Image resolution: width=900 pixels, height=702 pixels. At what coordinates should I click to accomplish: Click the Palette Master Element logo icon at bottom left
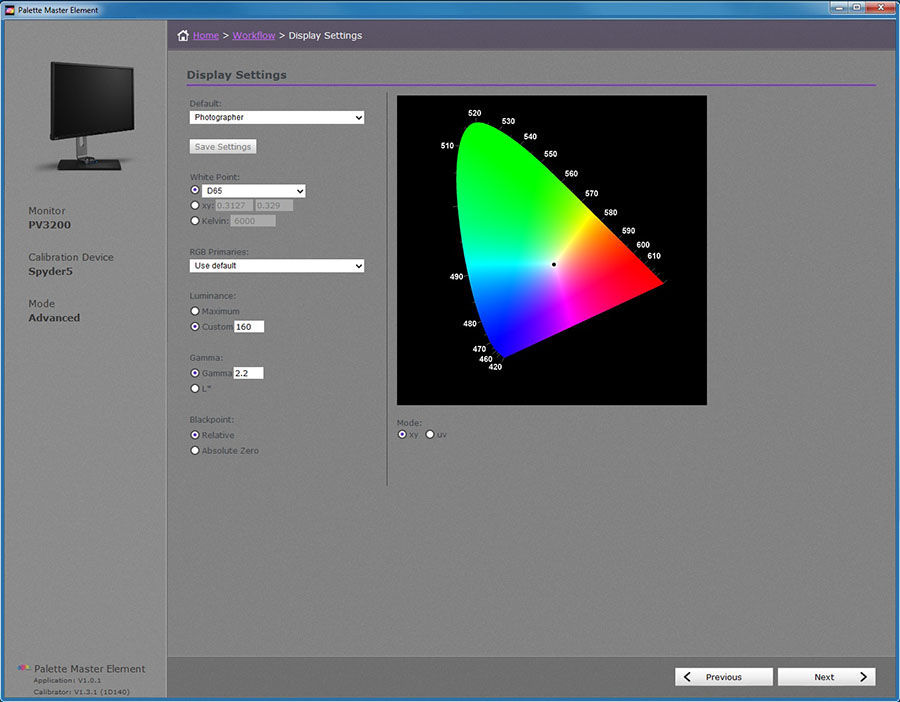click(x=24, y=668)
